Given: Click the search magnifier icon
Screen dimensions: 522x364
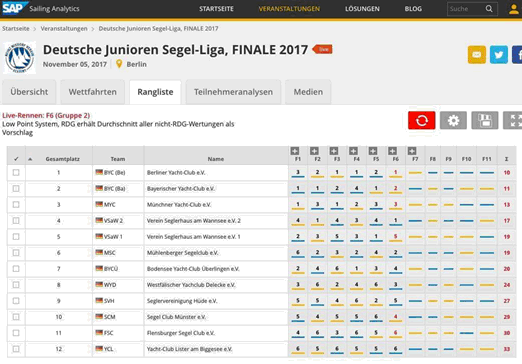Looking at the screenshot, I should (x=489, y=9).
